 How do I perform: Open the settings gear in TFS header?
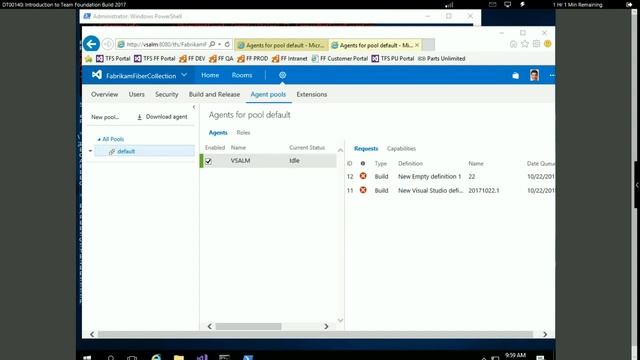282,75
